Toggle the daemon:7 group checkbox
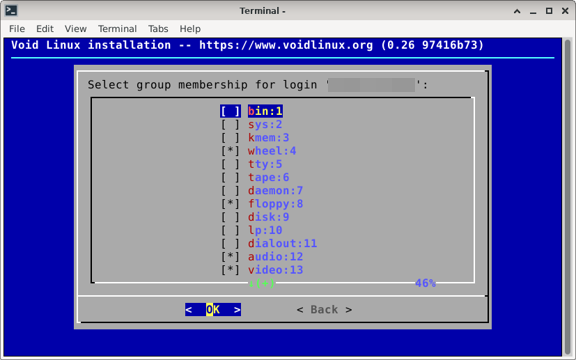Image resolution: width=576 pixels, height=360 pixels. tap(230, 191)
